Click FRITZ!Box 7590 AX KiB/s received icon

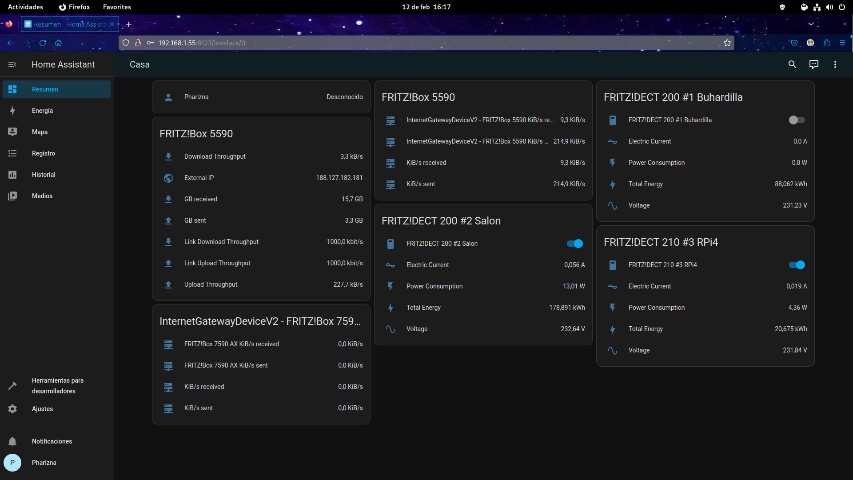168,344
